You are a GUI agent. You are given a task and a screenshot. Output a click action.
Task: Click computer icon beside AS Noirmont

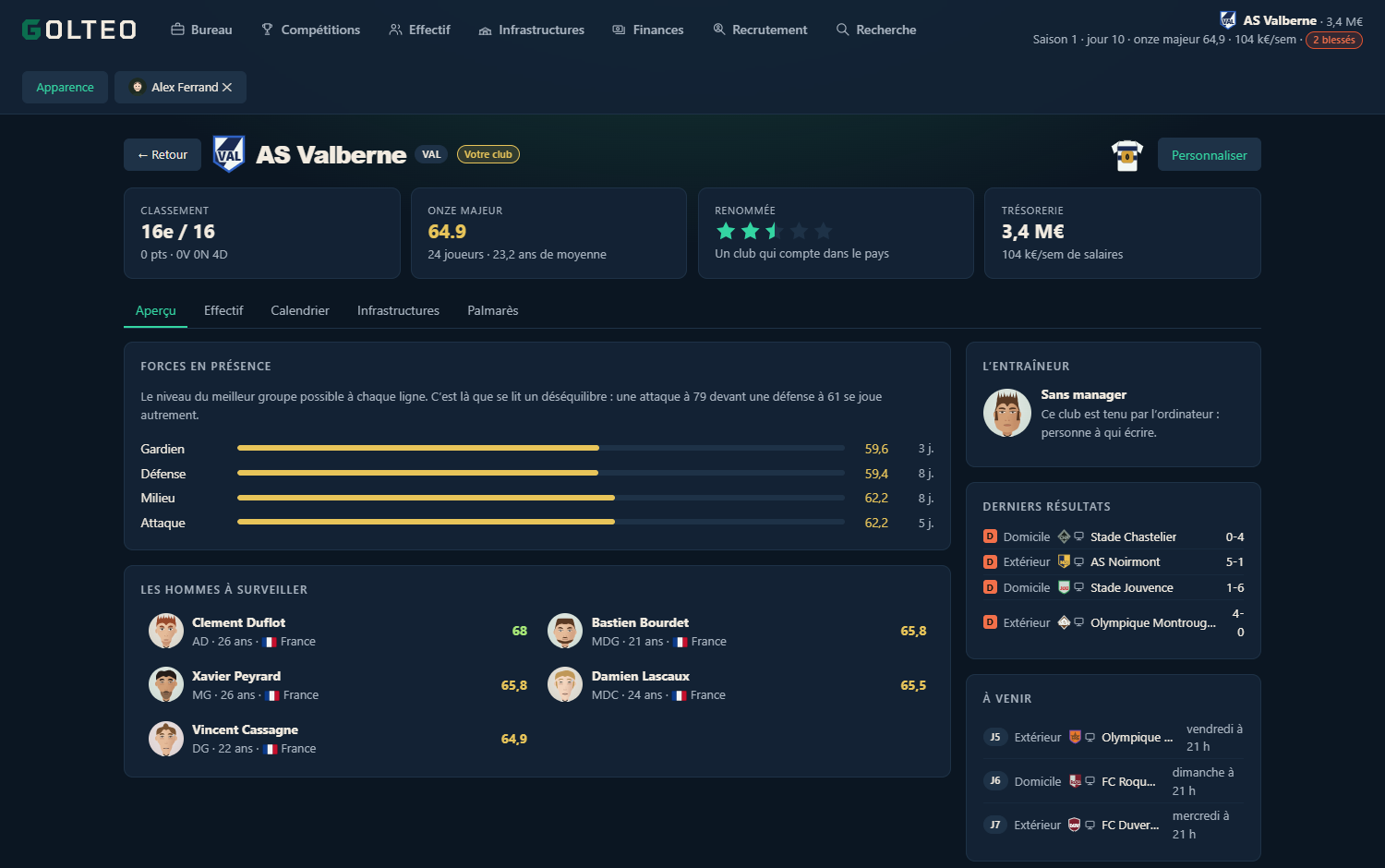click(1078, 561)
